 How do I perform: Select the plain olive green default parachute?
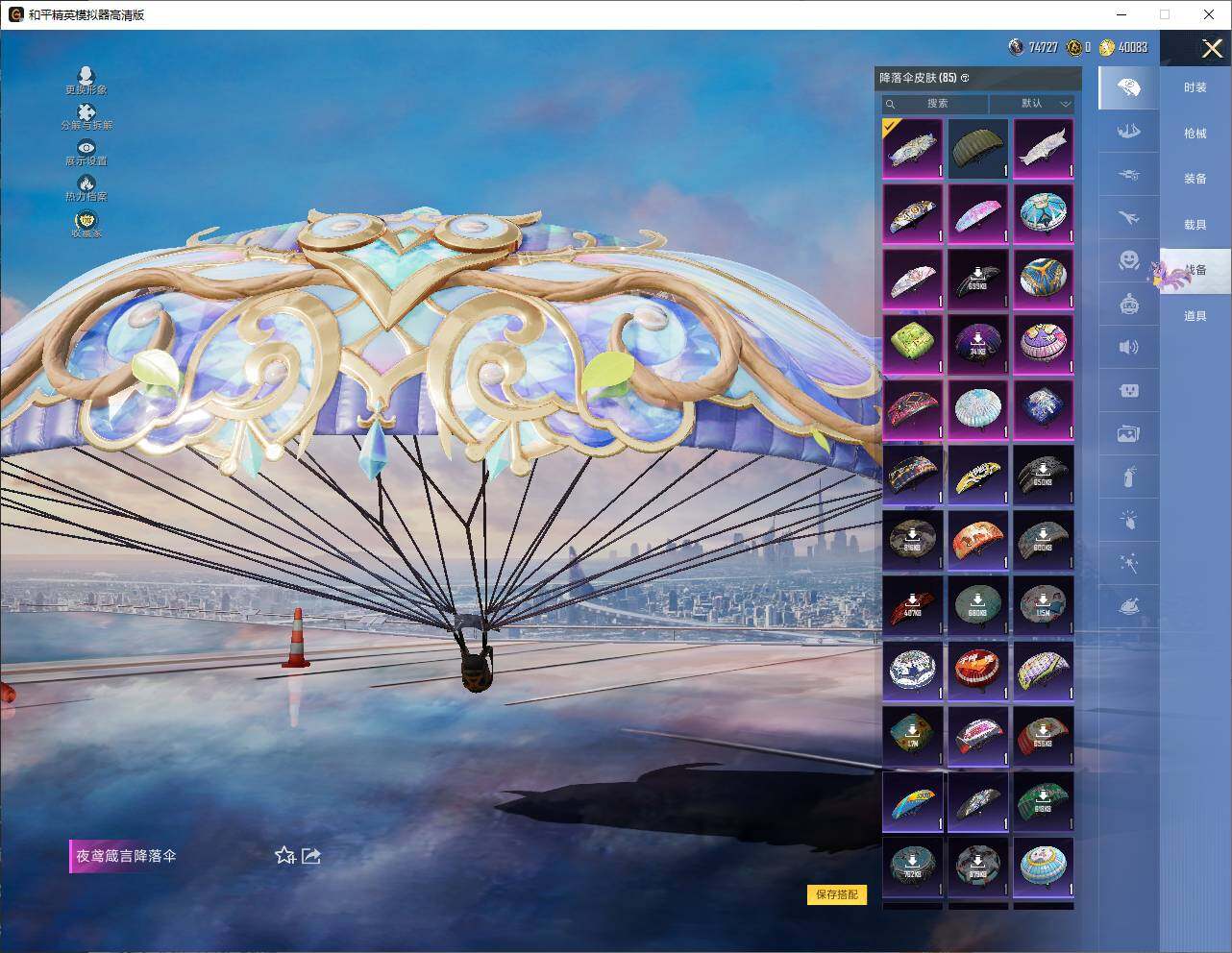pos(978,148)
